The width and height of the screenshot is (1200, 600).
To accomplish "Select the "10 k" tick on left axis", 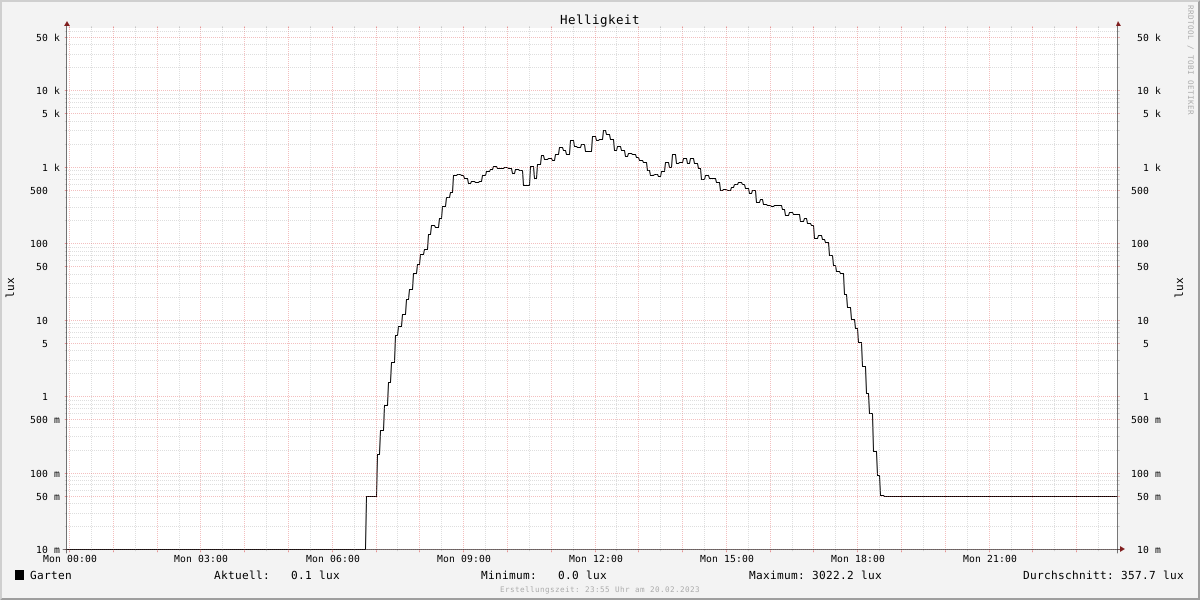I will (x=48, y=91).
